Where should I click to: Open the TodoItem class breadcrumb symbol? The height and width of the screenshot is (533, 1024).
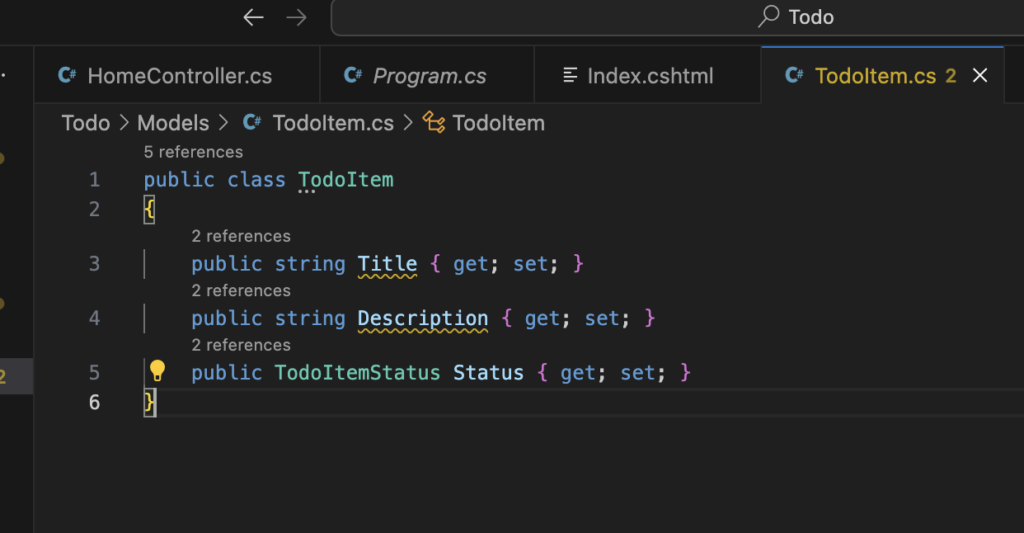coord(498,123)
